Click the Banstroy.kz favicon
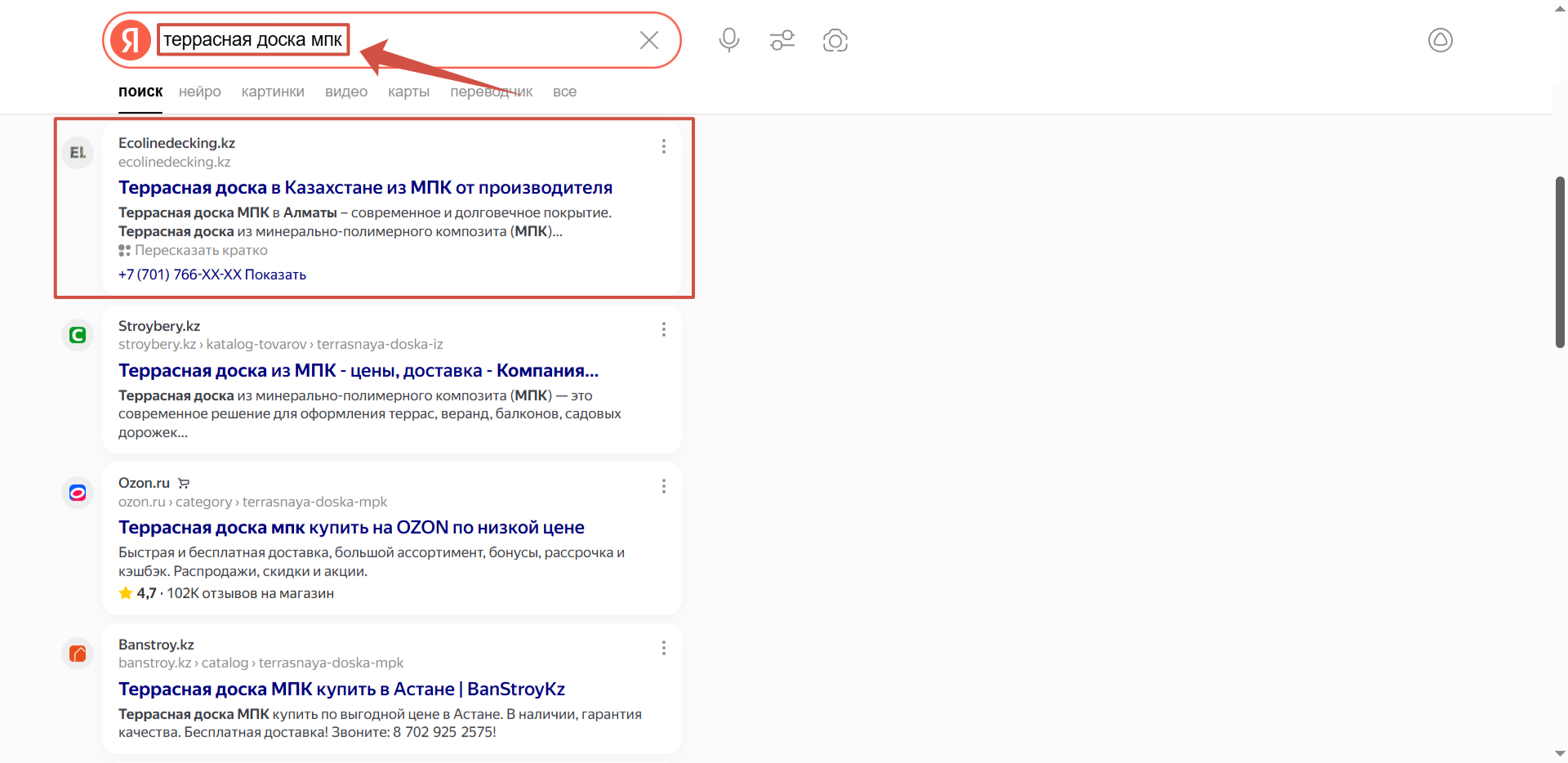The width and height of the screenshot is (1568, 763). [78, 654]
